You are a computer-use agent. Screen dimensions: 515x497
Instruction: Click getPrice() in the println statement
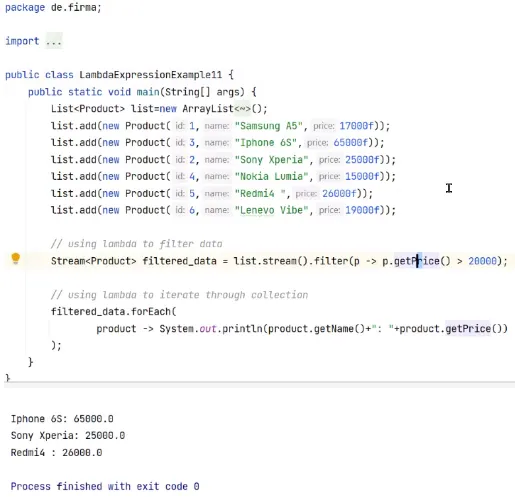click(x=476, y=329)
